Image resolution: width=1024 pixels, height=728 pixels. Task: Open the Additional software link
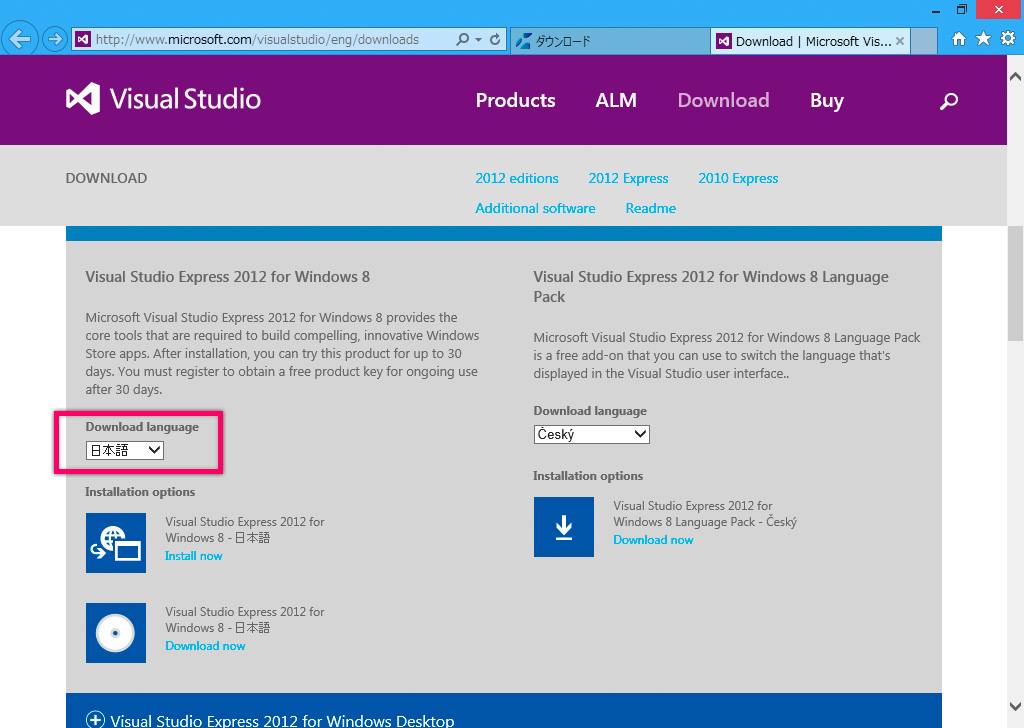pos(536,208)
